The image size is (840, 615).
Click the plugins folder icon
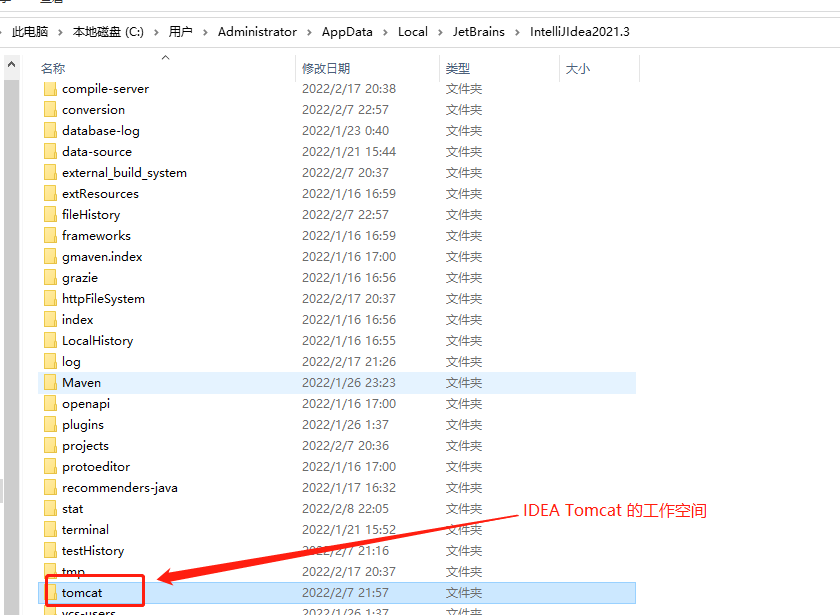tap(50, 424)
